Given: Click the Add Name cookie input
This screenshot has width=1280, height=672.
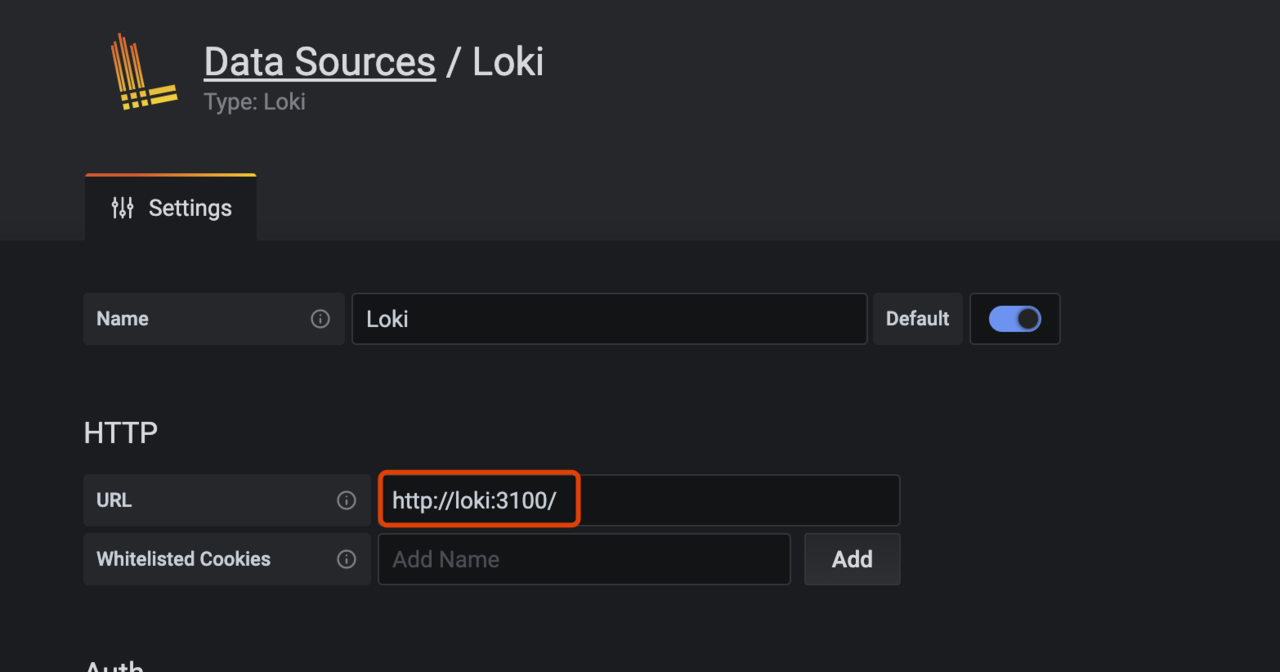Looking at the screenshot, I should (x=583, y=559).
